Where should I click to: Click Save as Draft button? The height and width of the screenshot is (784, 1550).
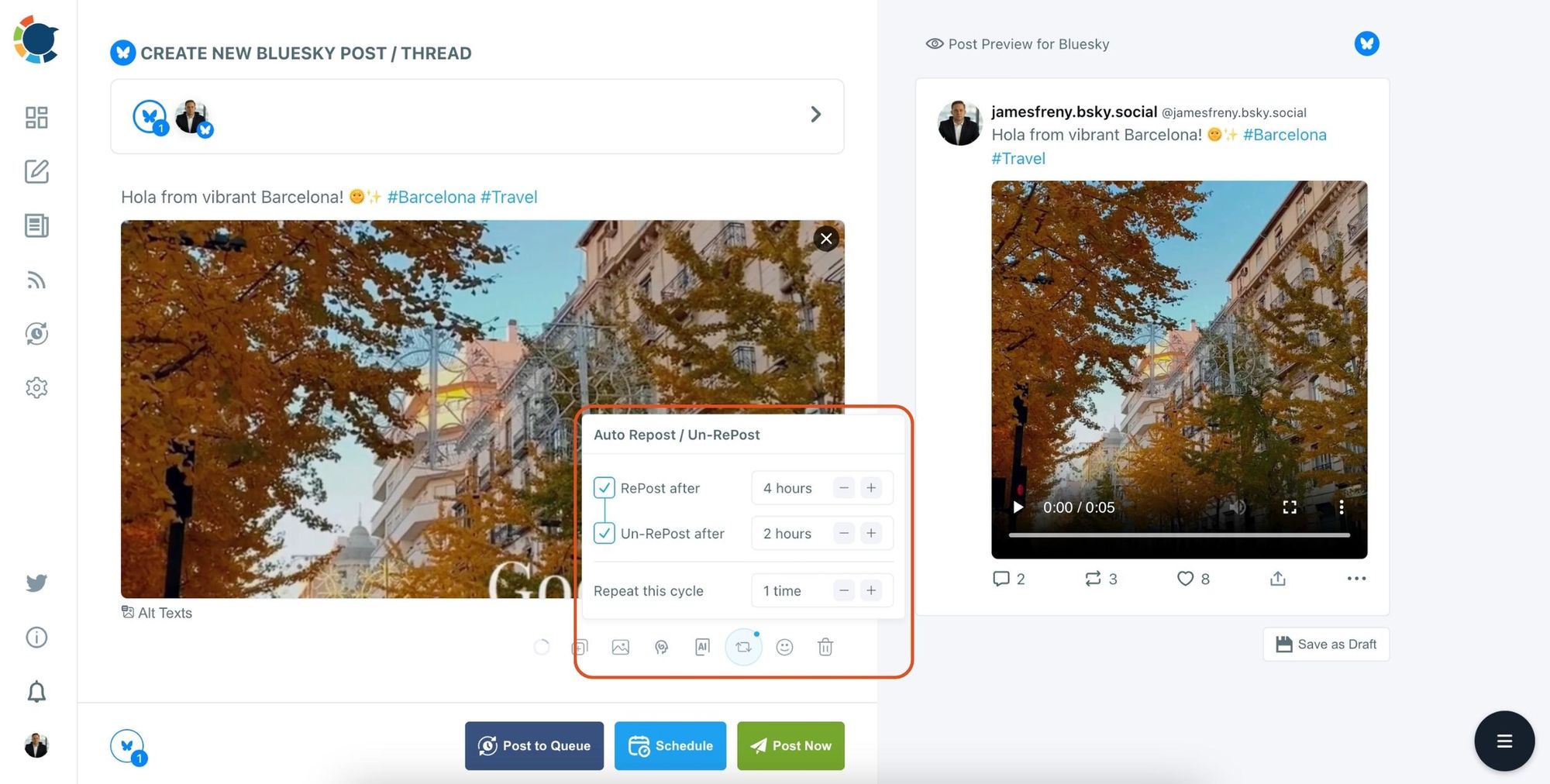(1326, 645)
